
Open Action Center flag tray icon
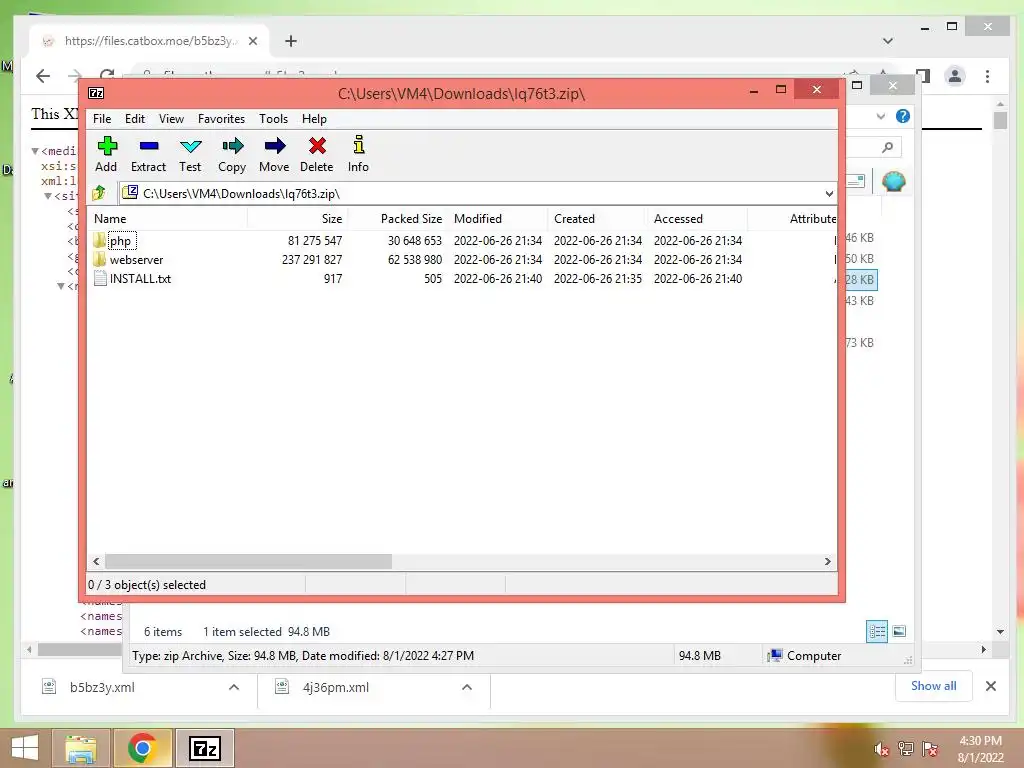930,749
